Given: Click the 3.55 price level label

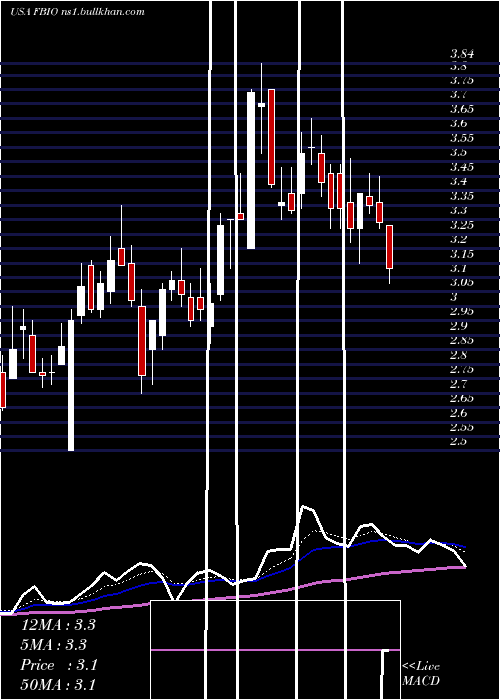Looking at the screenshot, I should click(462, 138).
